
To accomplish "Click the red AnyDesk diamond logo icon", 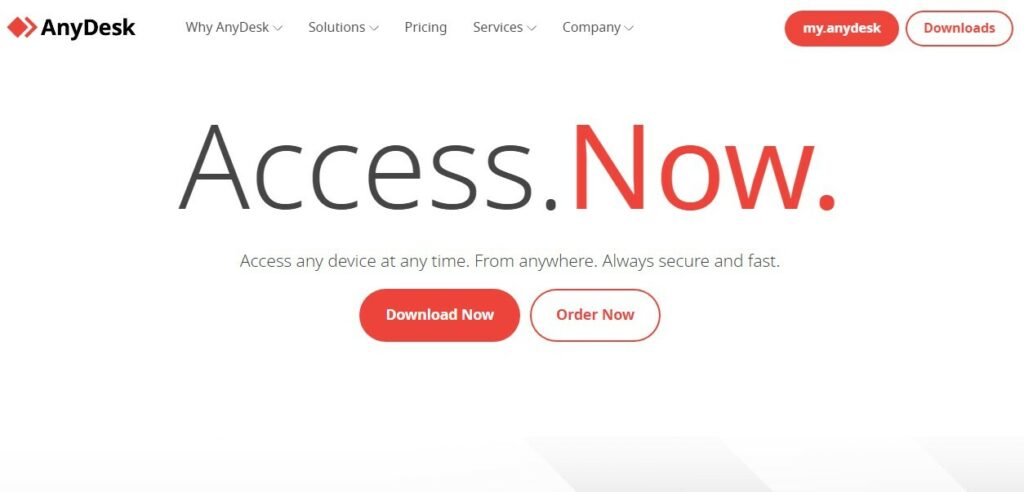I will (22, 27).
